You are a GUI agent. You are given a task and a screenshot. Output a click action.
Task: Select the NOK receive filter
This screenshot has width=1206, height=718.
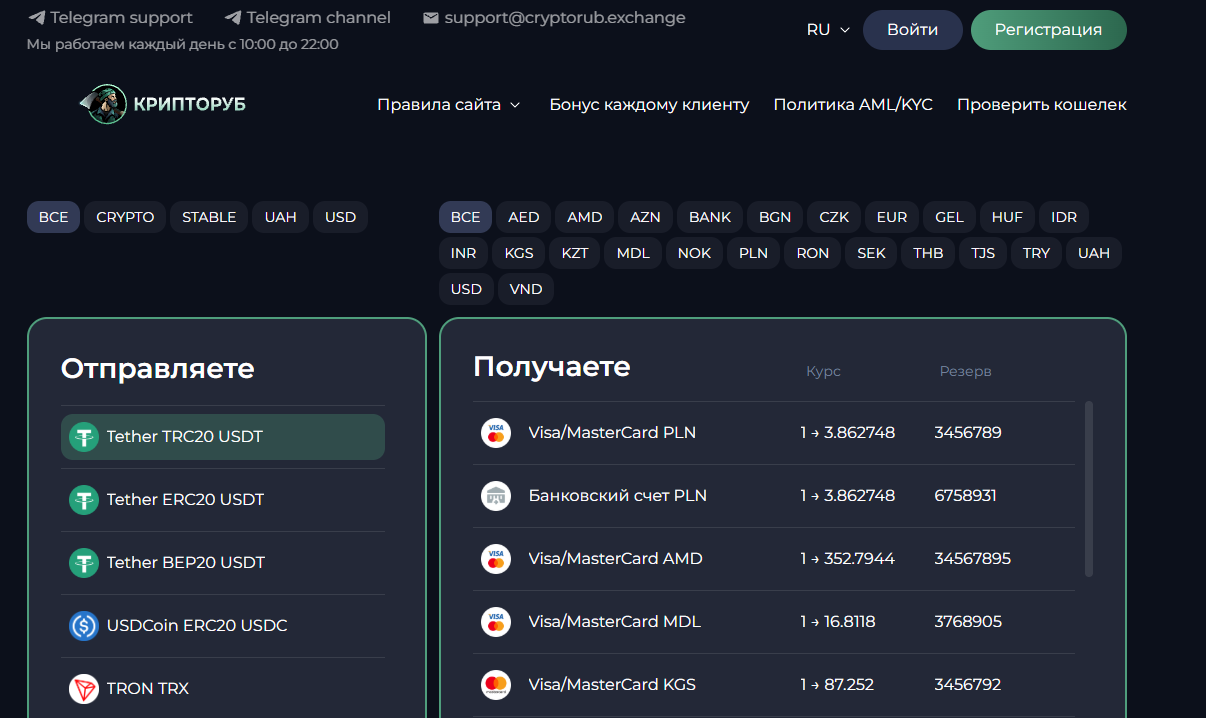[694, 253]
